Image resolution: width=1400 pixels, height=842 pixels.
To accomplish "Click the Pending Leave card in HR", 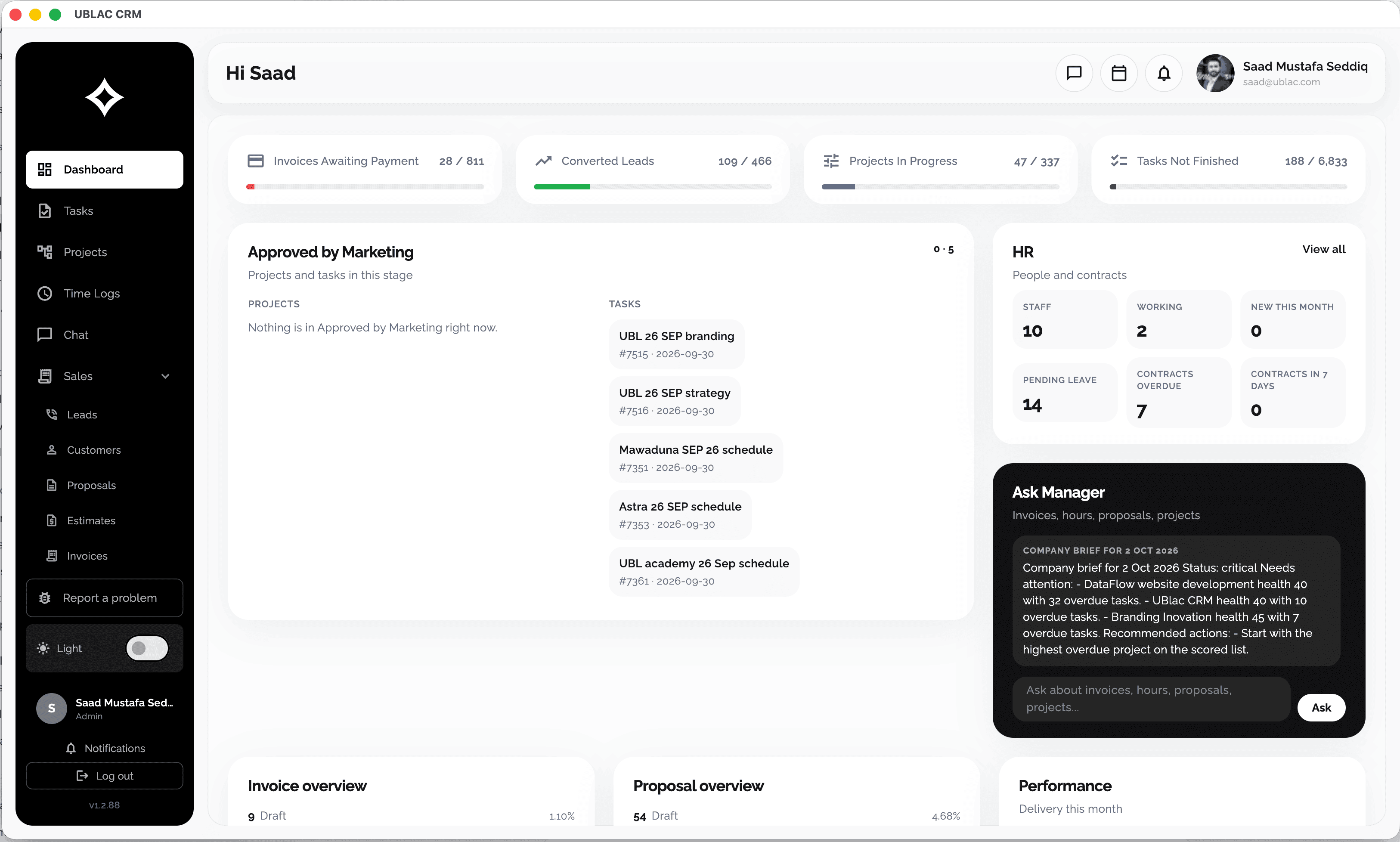I will tap(1065, 393).
